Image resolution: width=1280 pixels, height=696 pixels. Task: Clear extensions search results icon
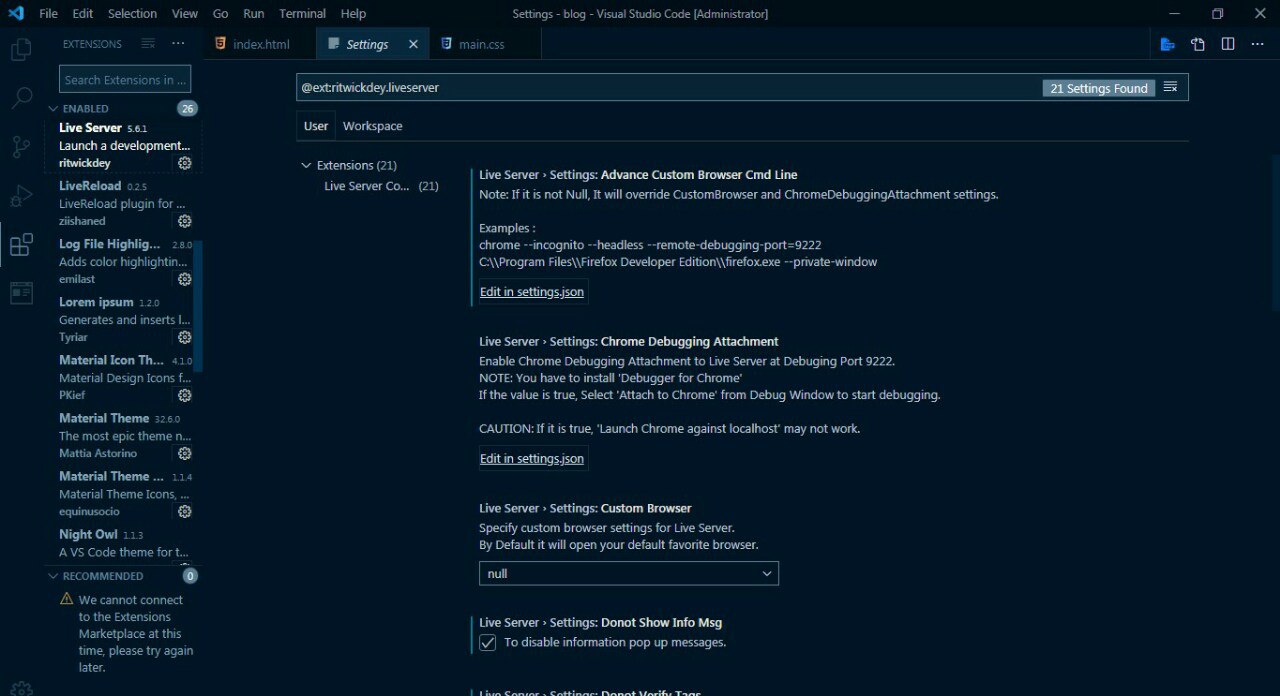click(148, 44)
